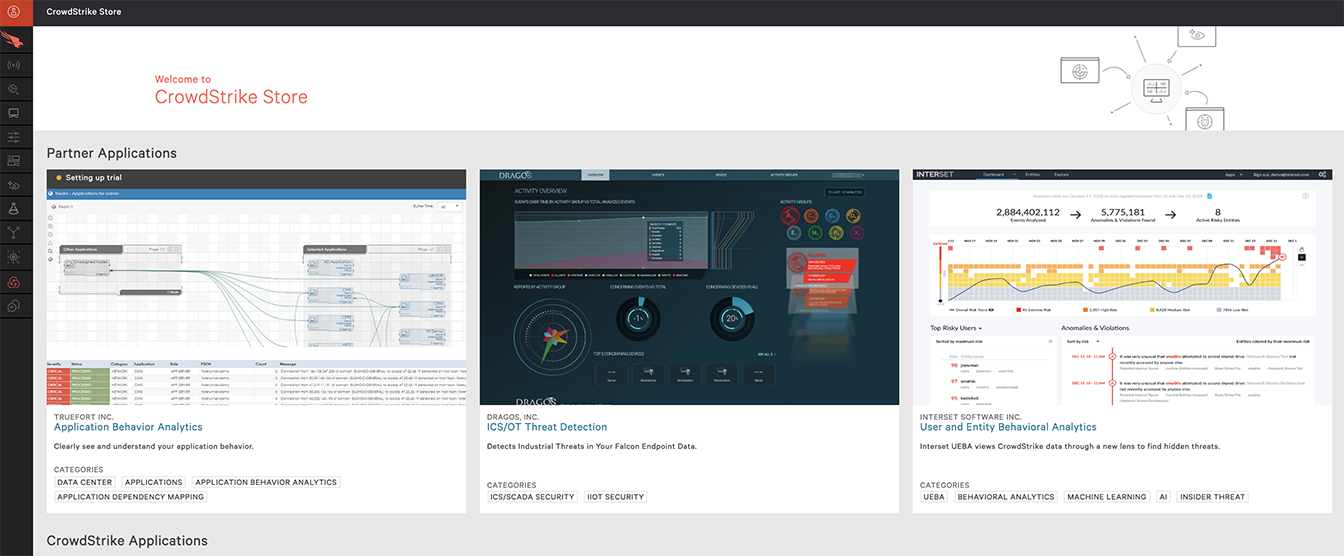
Task: Open the Dashboards layout icon
Action: (x=14, y=160)
